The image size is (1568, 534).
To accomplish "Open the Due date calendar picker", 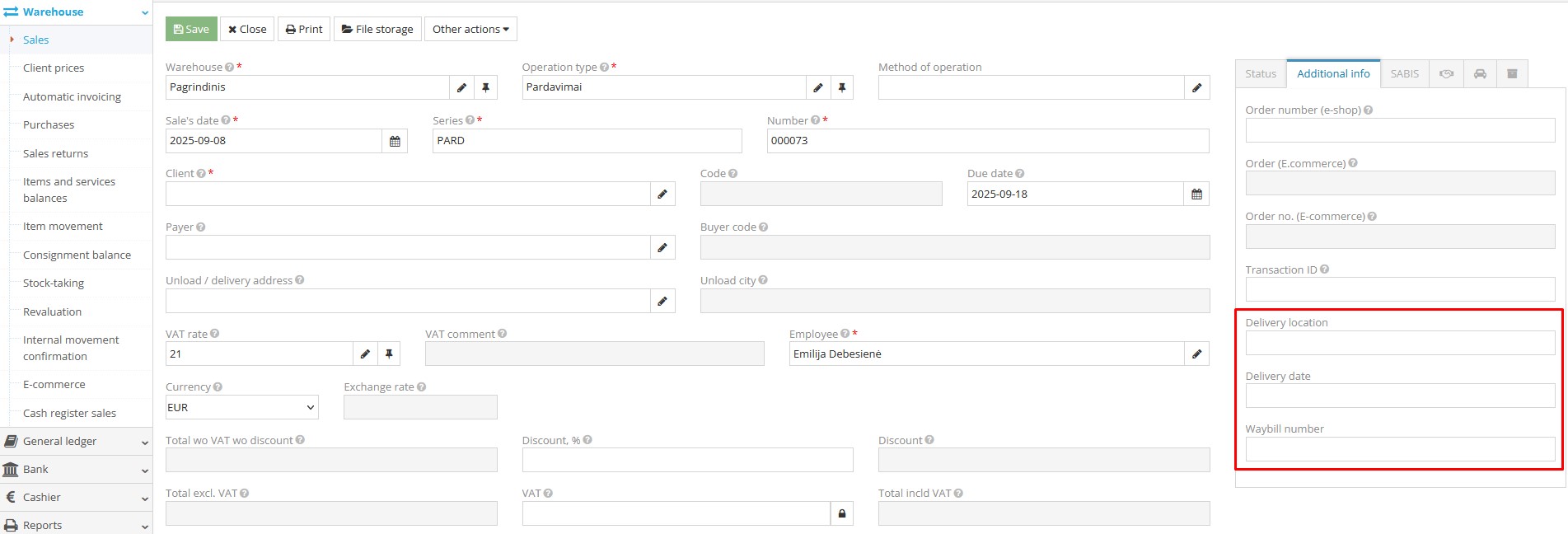I will point(1196,194).
